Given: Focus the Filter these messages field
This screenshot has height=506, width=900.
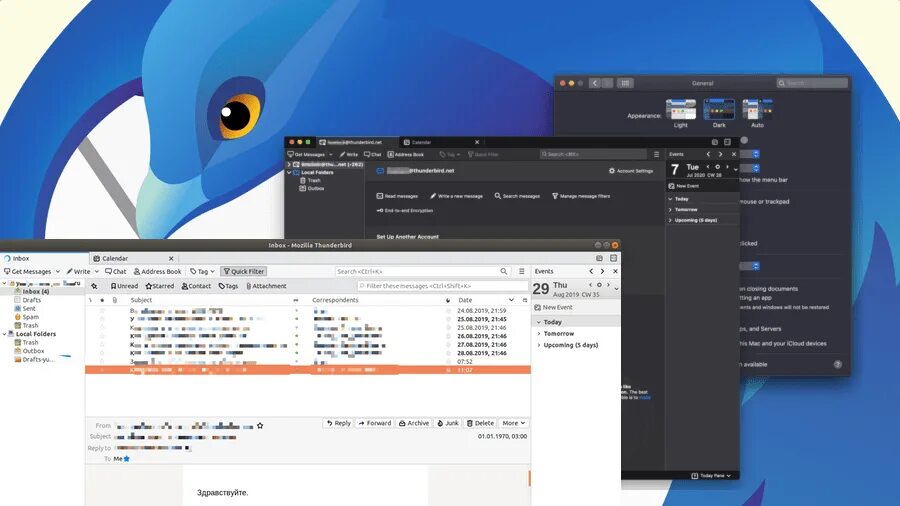Looking at the screenshot, I should pyautogui.click(x=442, y=286).
